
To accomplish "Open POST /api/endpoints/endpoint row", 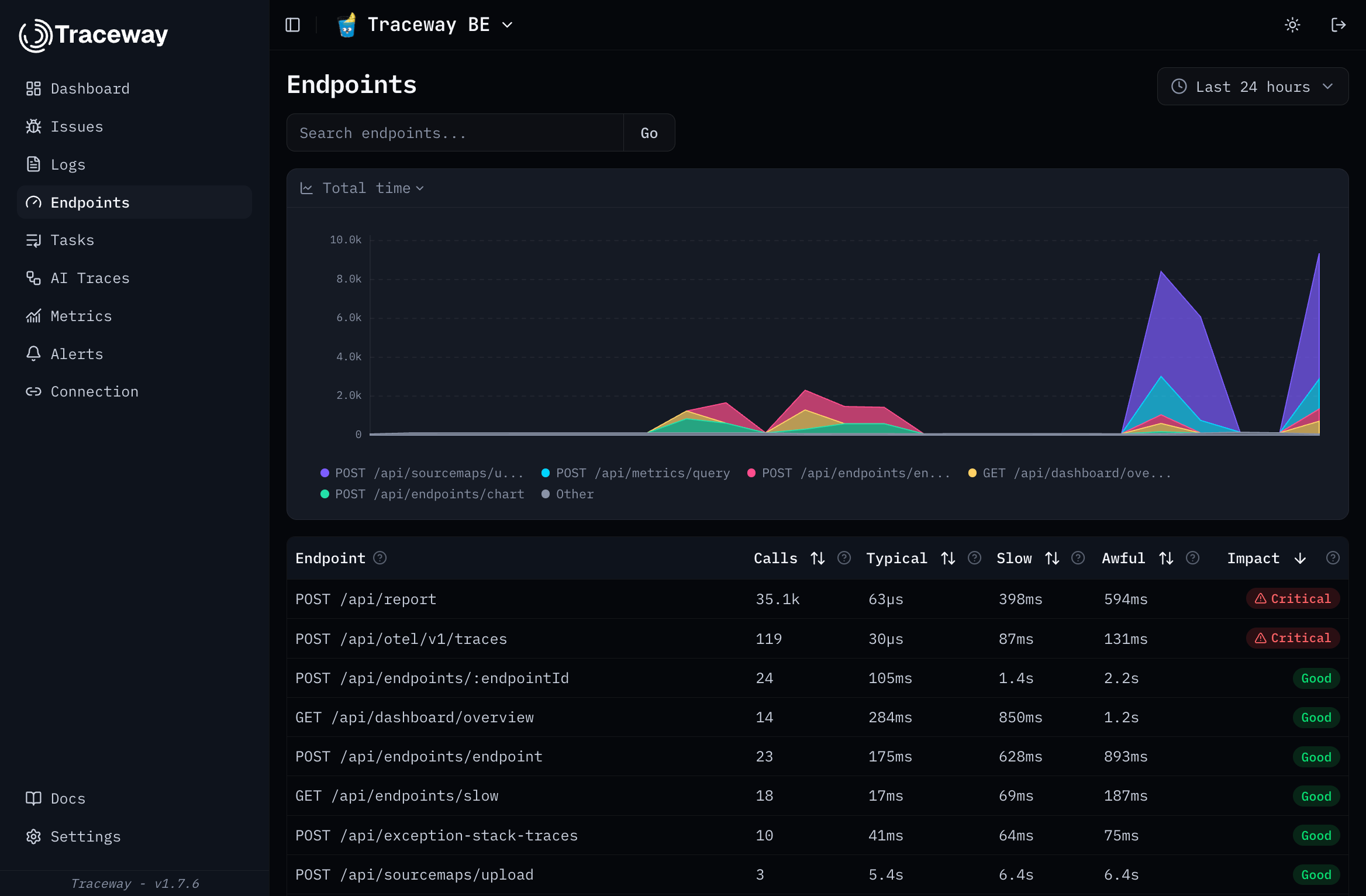I will [x=817, y=756].
